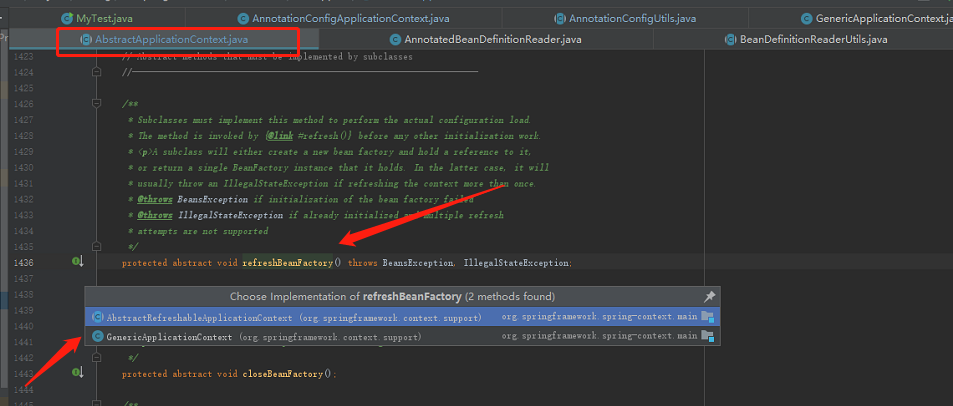953x406 pixels.
Task: Collapse the Javadoc fold end at line 1435
Action: [x=96, y=246]
